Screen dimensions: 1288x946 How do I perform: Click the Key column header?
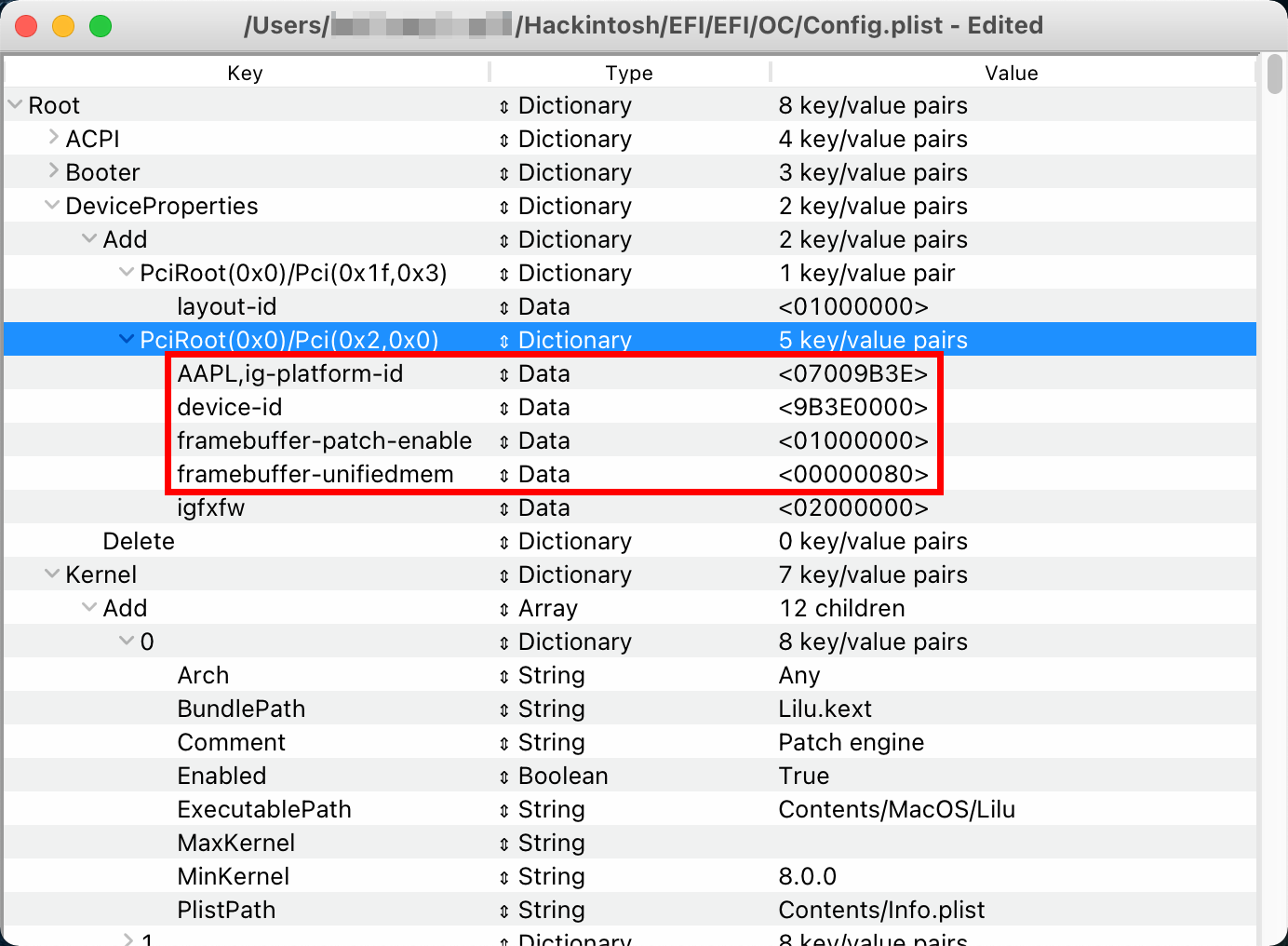coord(245,73)
